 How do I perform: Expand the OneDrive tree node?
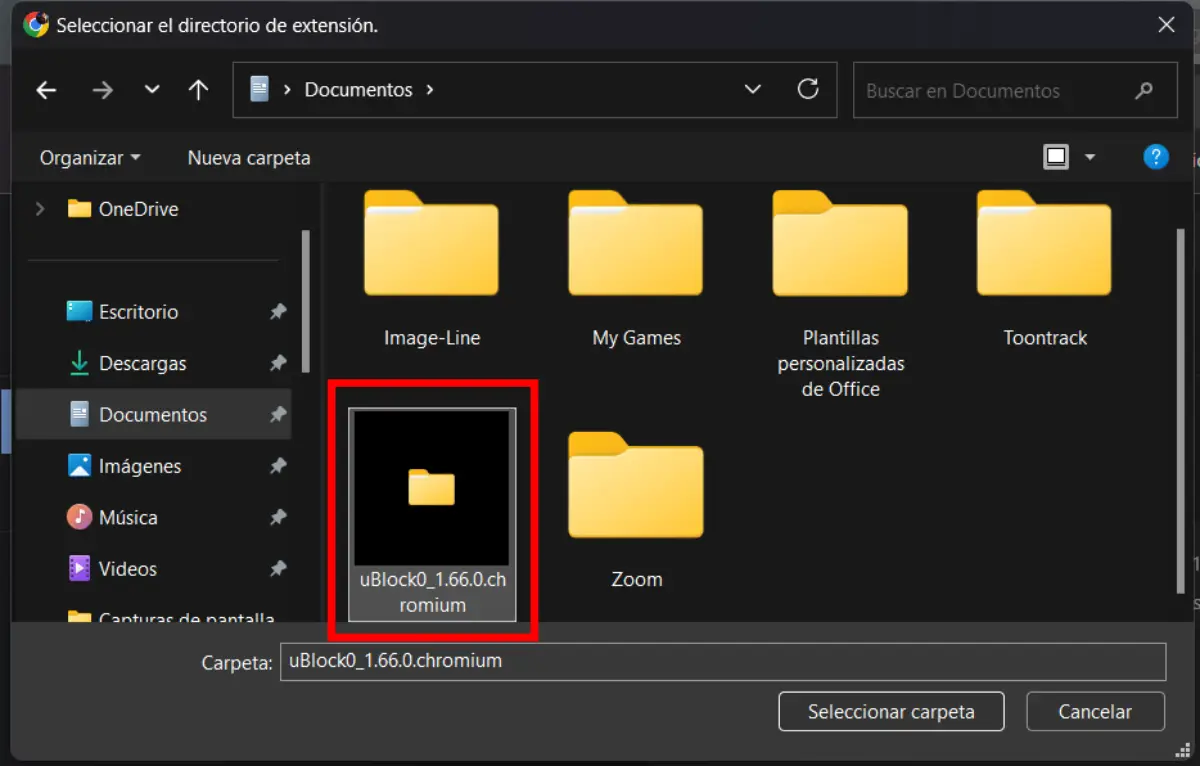(x=40, y=209)
